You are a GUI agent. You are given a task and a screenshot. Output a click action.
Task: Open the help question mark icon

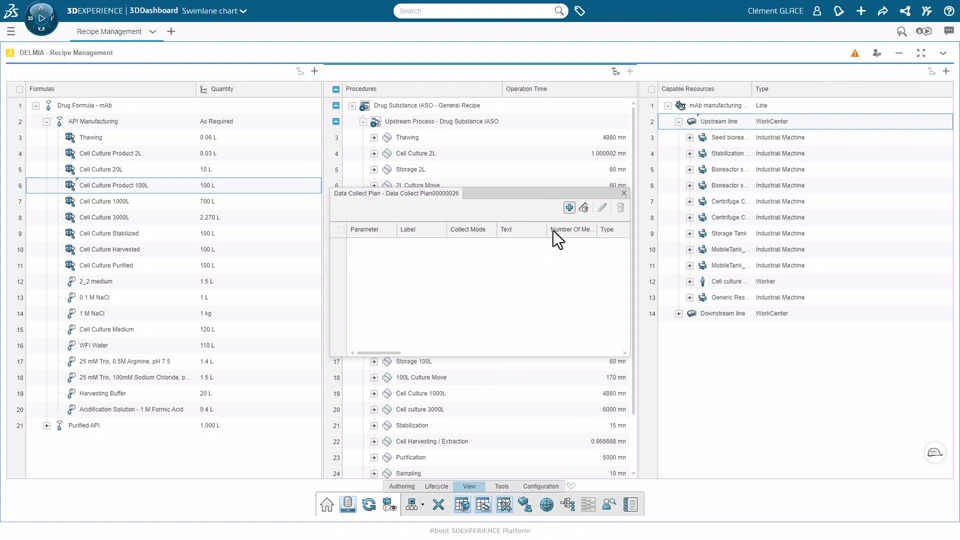[x=949, y=11]
